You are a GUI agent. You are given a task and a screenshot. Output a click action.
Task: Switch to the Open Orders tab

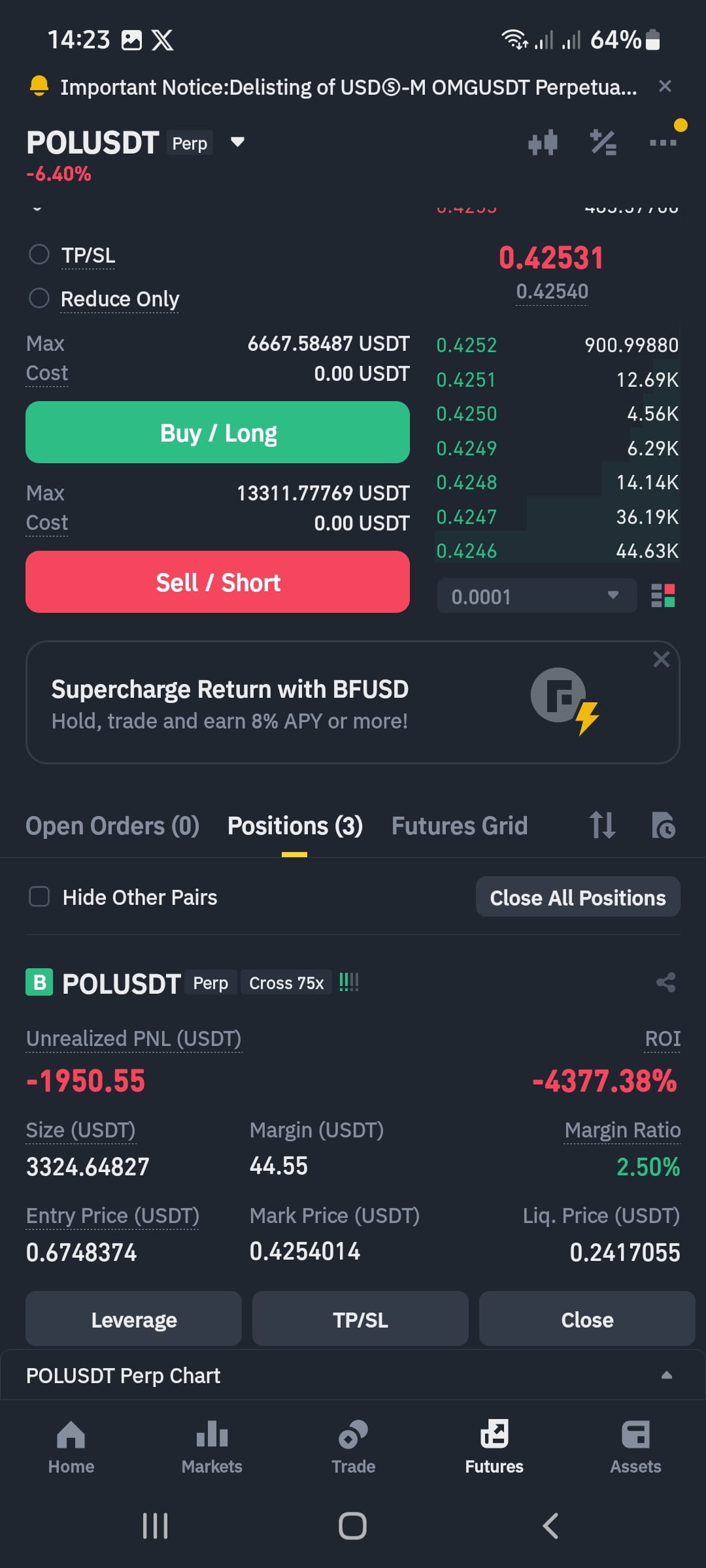pyautogui.click(x=112, y=826)
